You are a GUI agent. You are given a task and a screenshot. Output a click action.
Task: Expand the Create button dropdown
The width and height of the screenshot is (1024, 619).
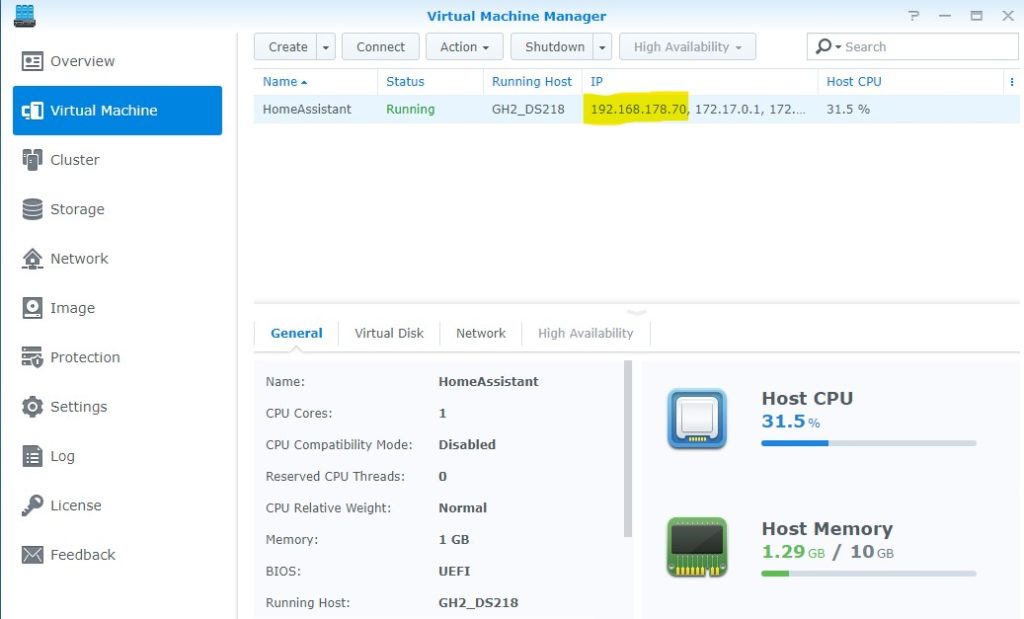point(325,46)
